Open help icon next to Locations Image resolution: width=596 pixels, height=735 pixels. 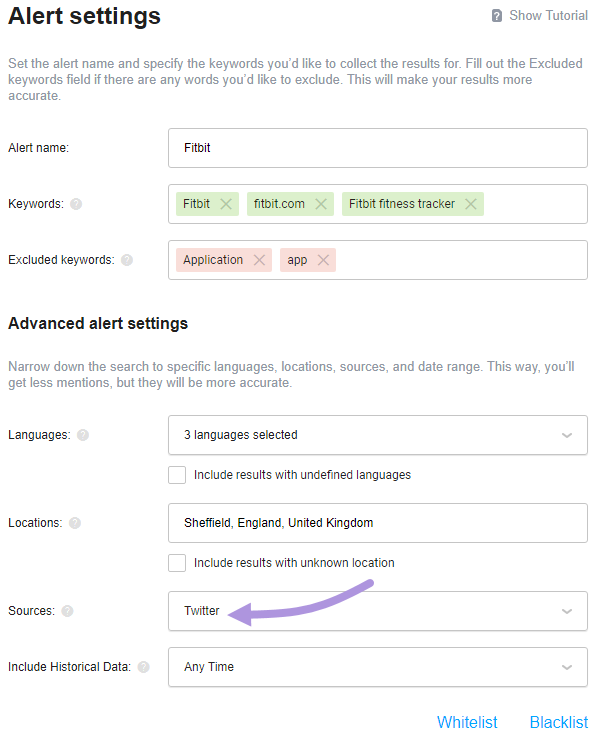click(x=75, y=523)
